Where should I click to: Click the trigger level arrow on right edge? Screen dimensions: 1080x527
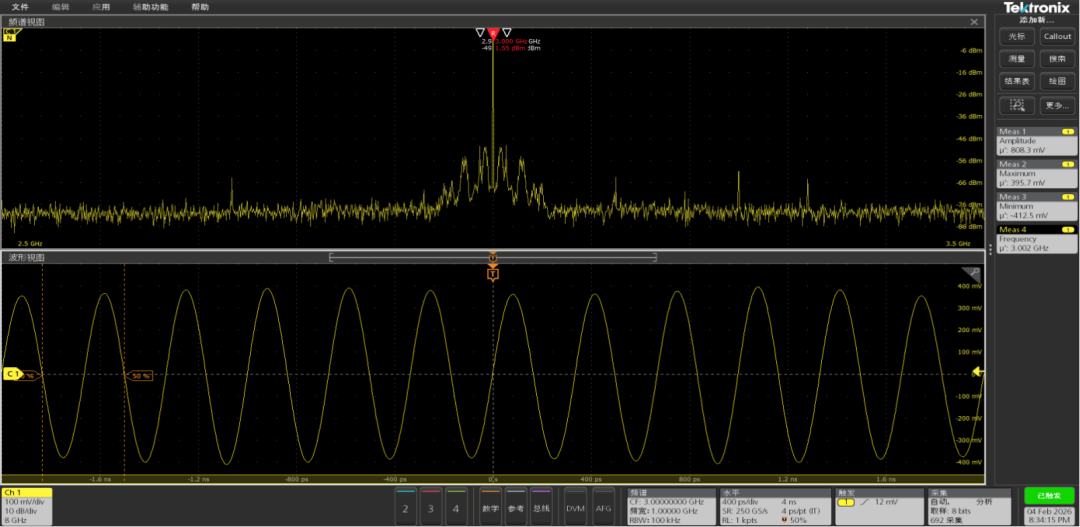point(978,373)
